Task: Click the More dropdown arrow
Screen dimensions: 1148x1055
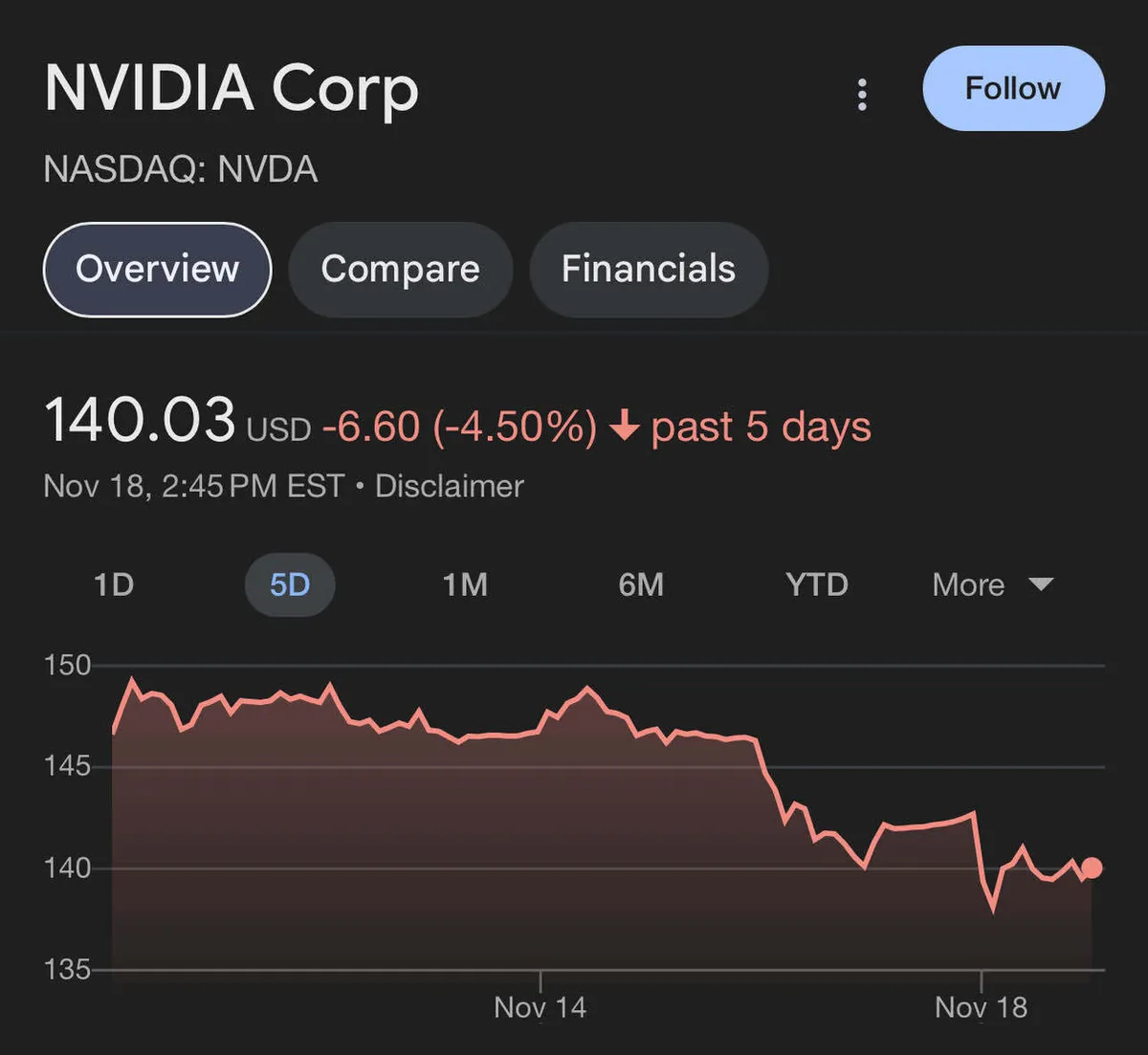Action: click(1040, 584)
